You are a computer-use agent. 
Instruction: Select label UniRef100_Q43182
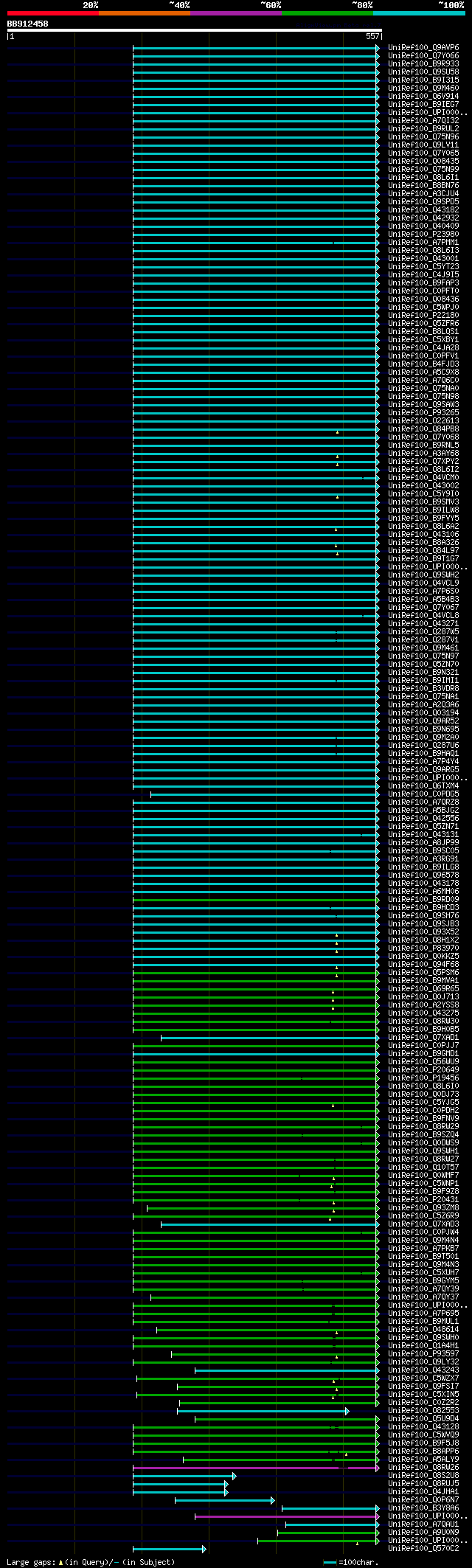tap(423, 209)
